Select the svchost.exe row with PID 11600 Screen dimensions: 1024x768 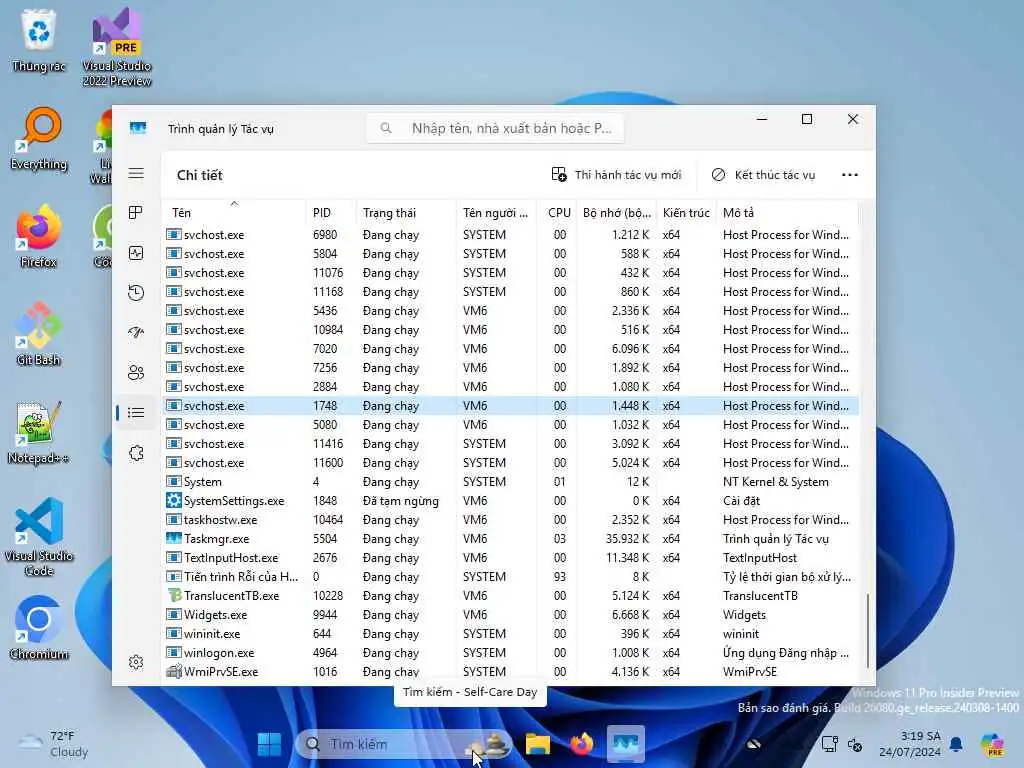(x=510, y=462)
